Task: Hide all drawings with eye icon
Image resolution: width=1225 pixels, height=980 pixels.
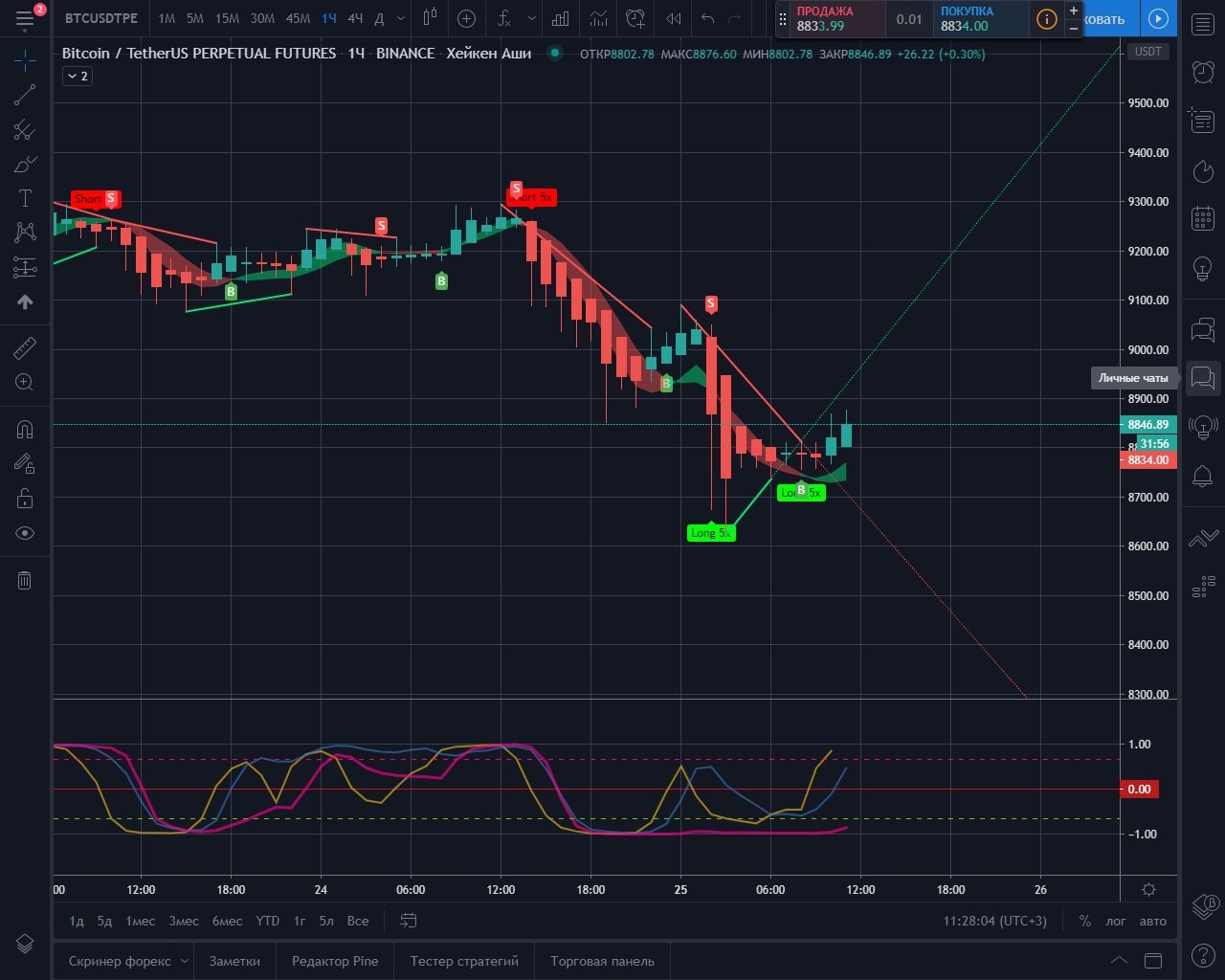Action: [x=25, y=533]
